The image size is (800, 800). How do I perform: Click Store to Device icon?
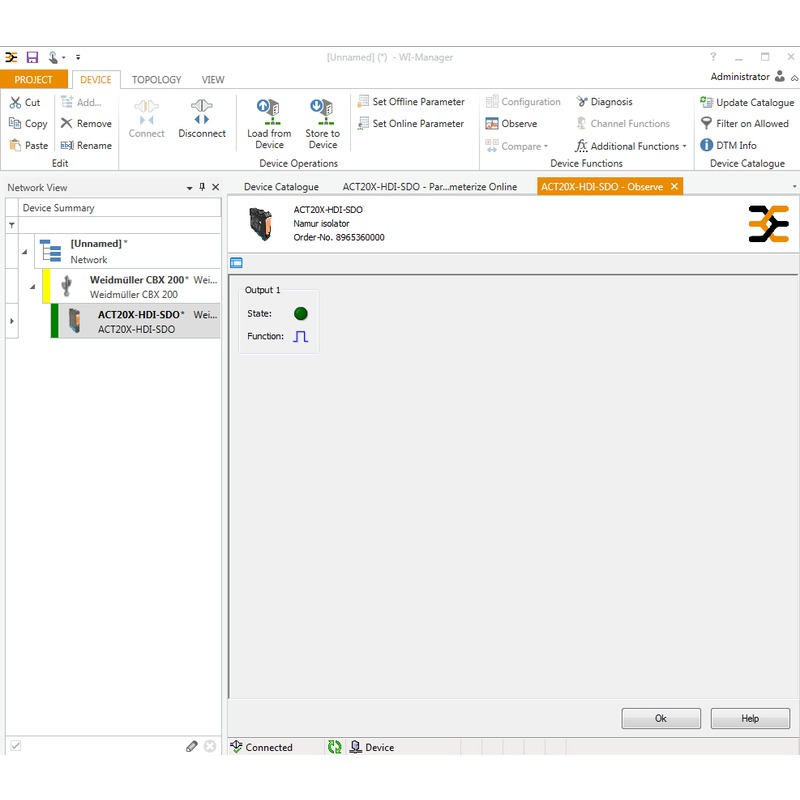[322, 112]
